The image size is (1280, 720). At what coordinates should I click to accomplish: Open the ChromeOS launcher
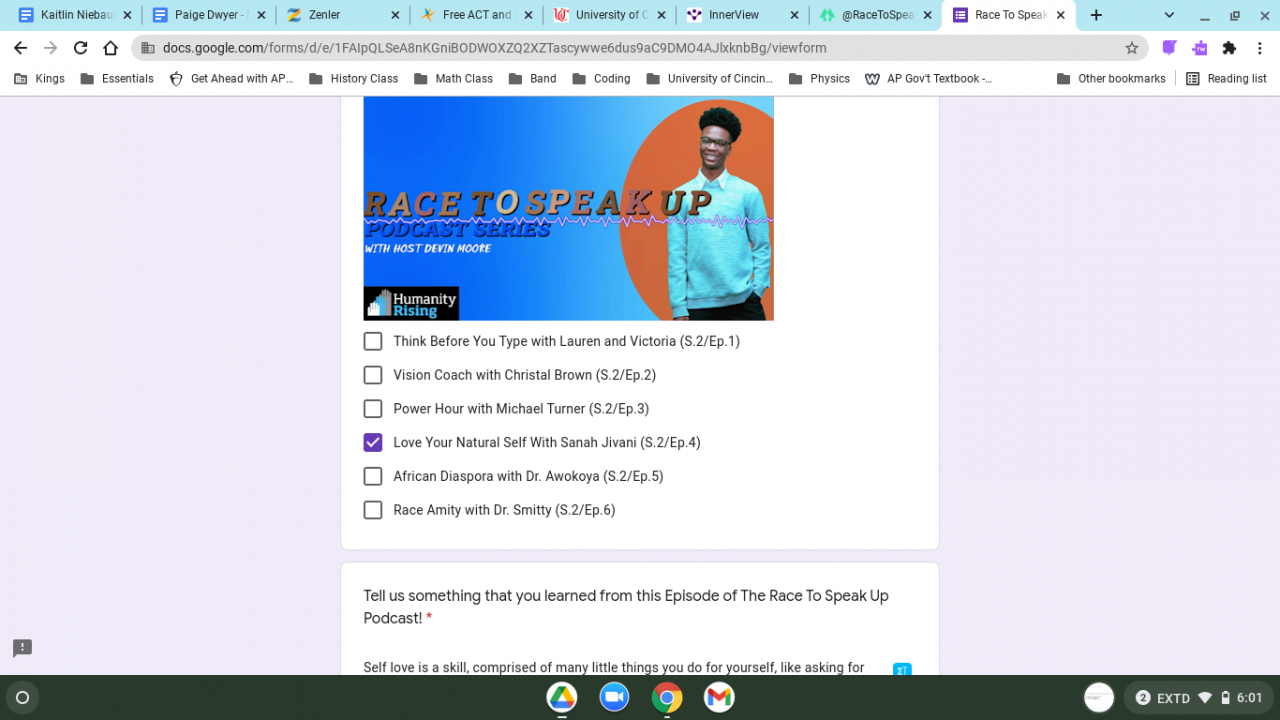[x=23, y=697]
